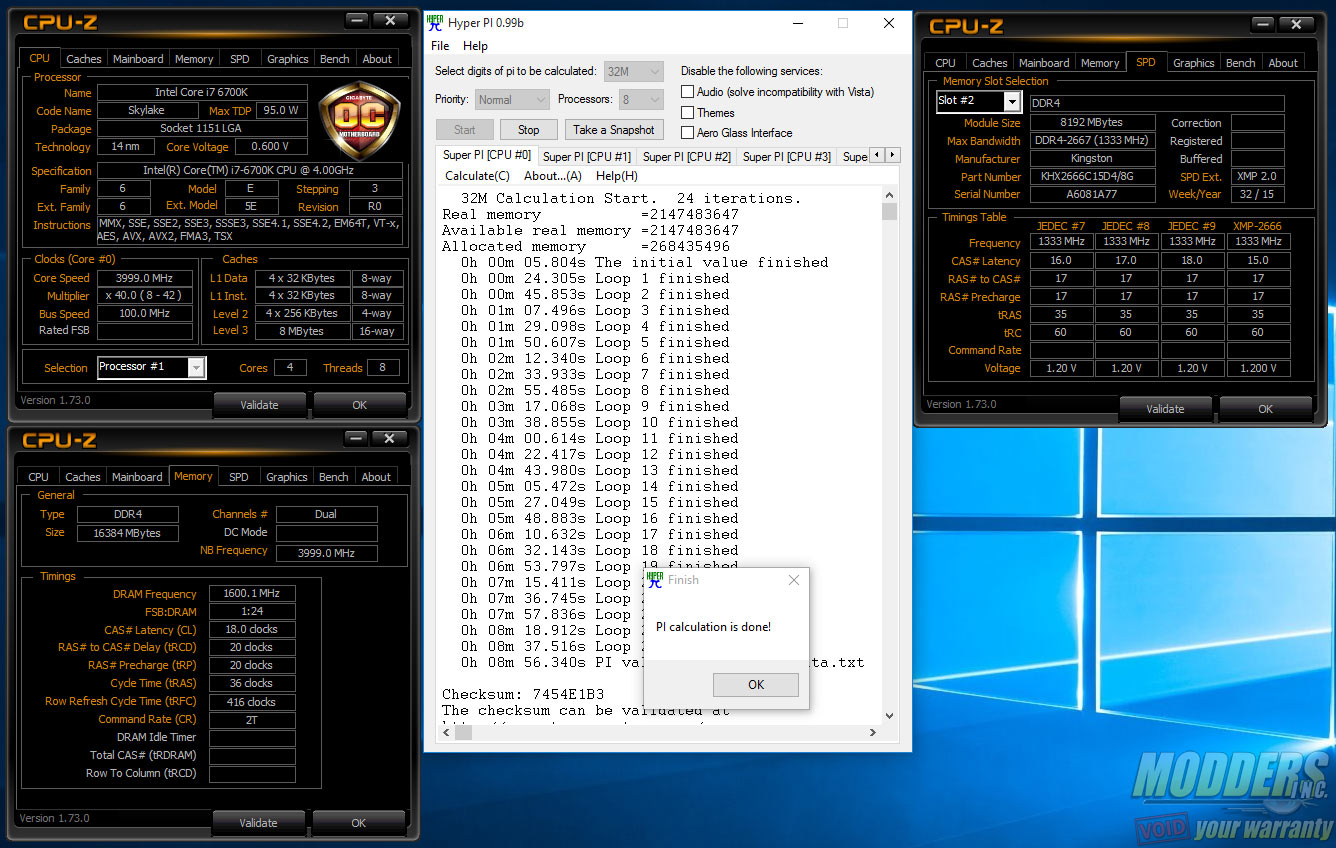Open SPD tab in CPU-Z Memory window
The image size is (1336, 848).
click(x=238, y=477)
